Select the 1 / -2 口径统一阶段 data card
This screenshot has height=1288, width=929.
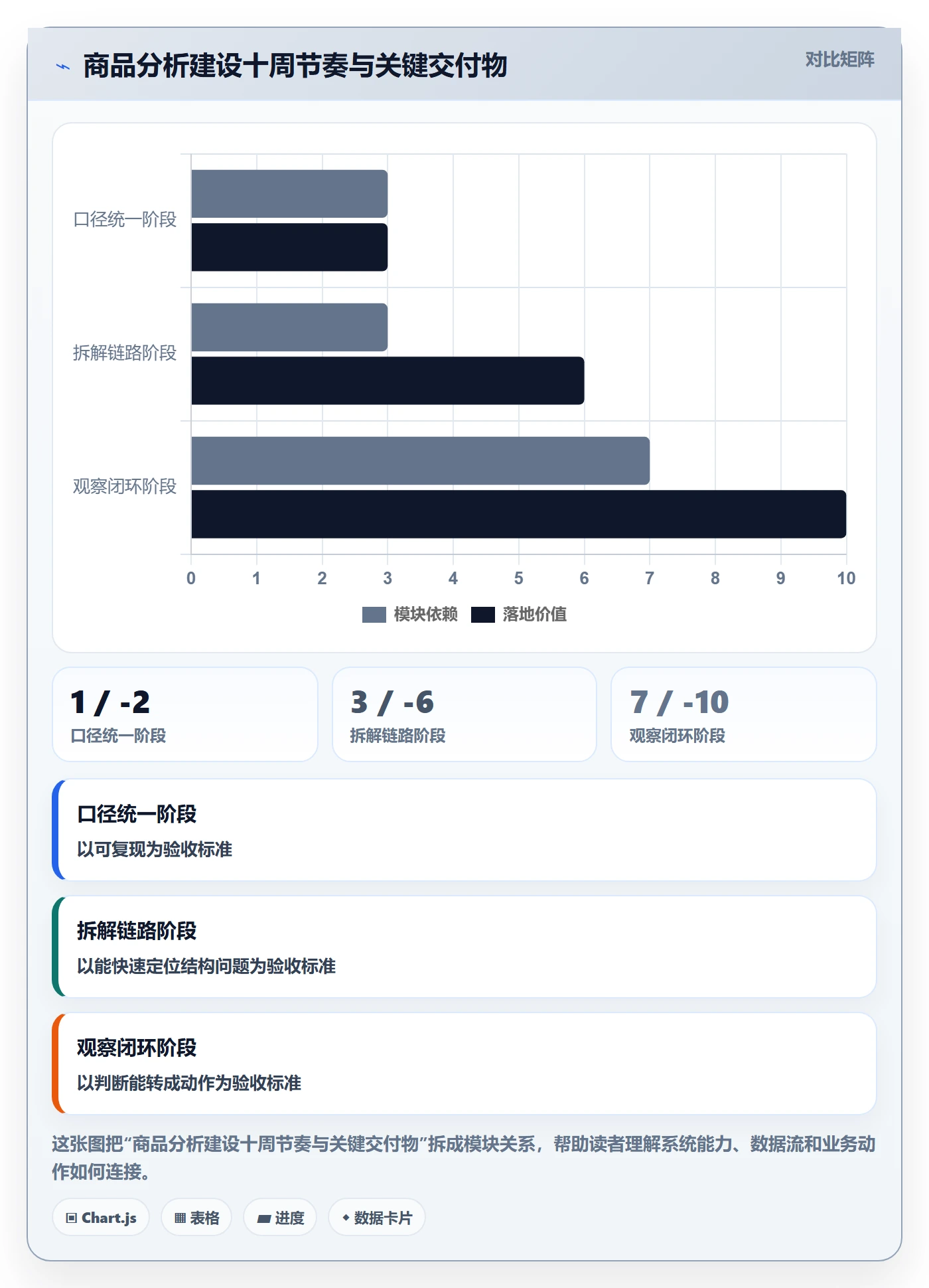[185, 714]
